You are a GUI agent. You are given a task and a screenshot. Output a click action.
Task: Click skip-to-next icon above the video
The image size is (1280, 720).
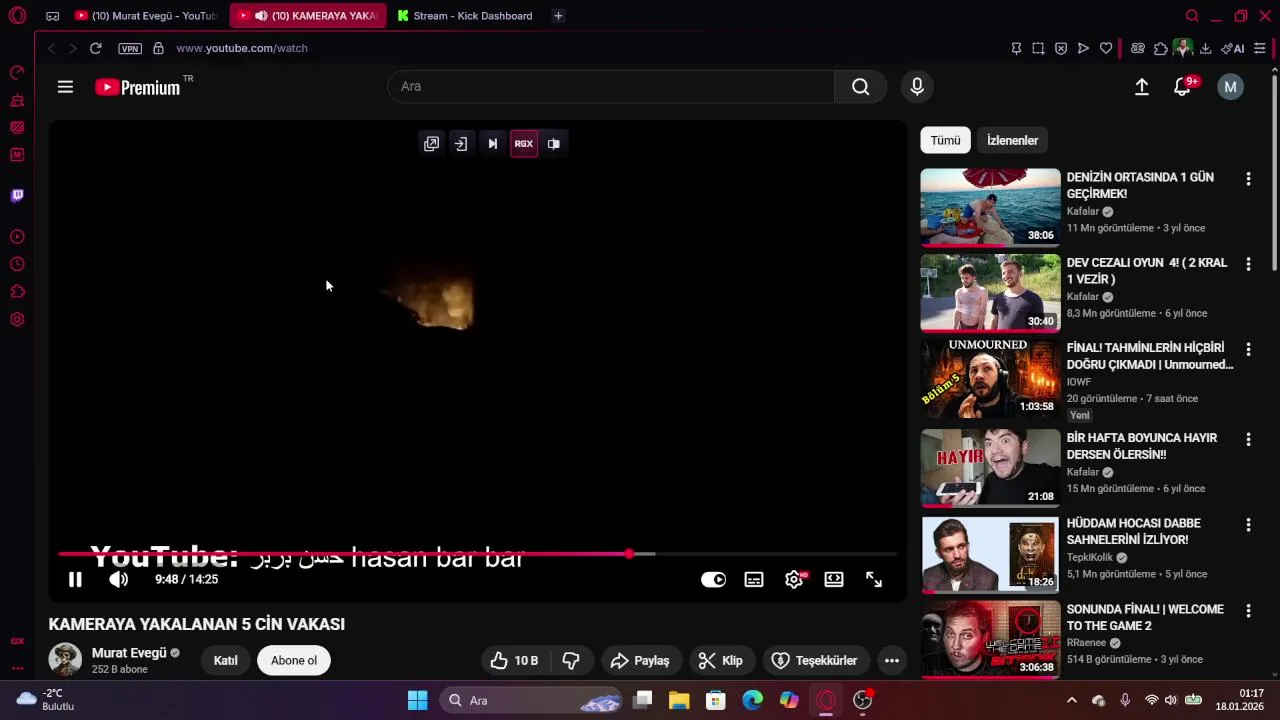point(492,144)
